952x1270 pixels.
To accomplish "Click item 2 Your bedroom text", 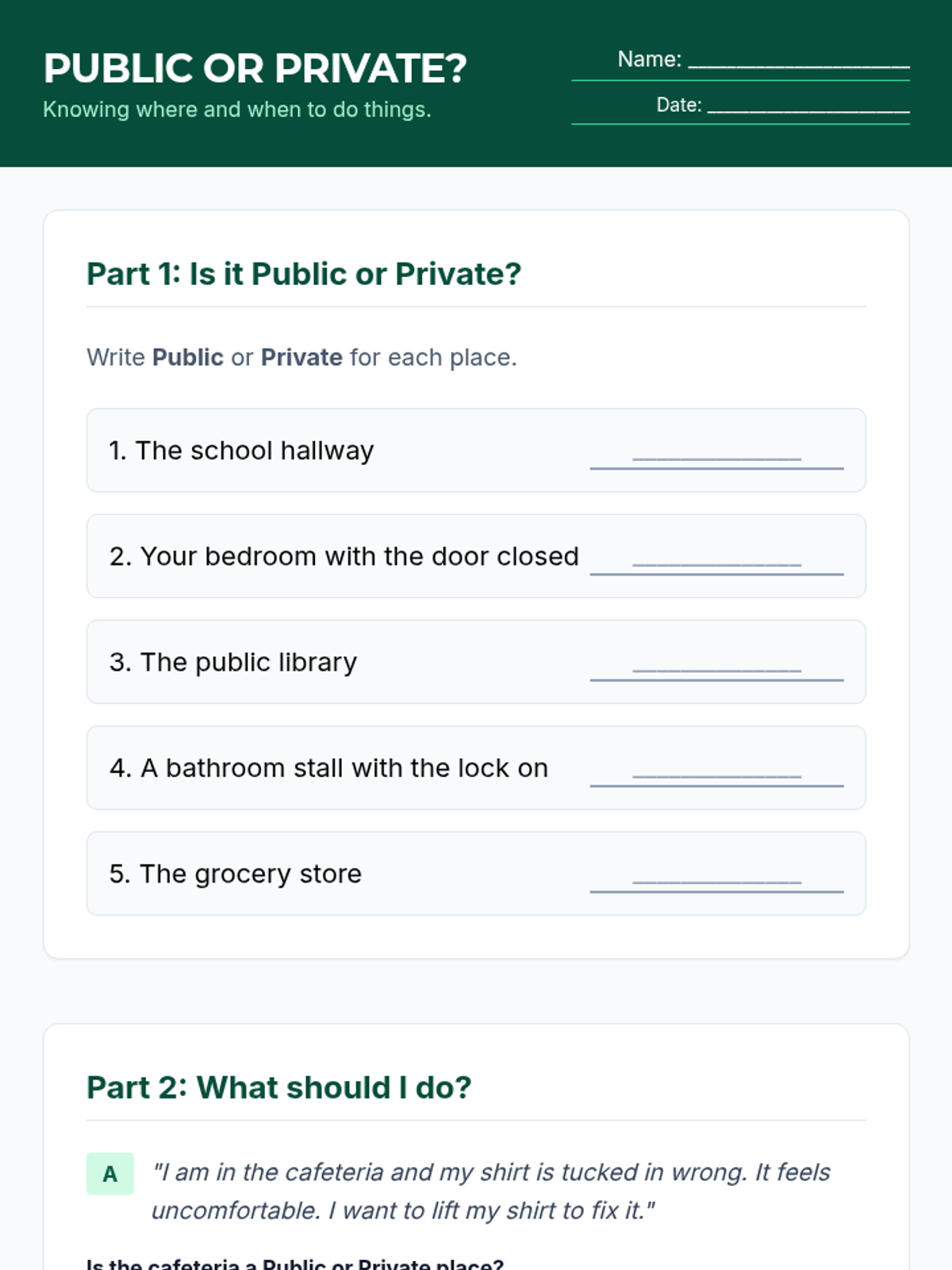I will (344, 556).
